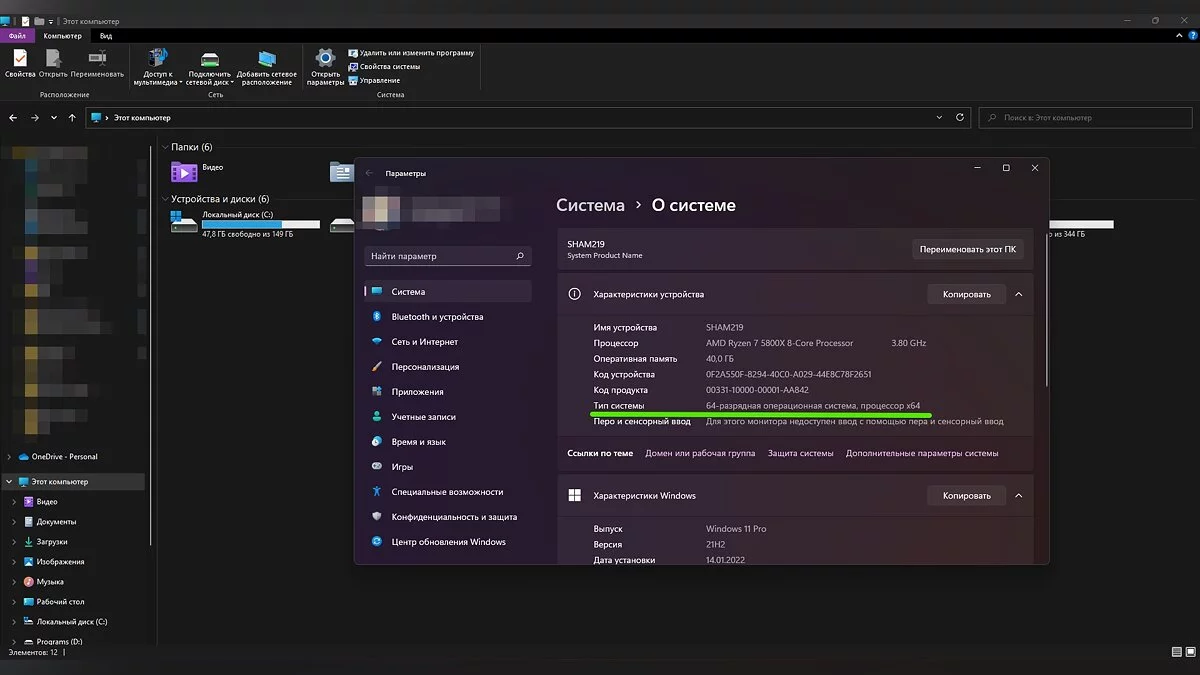1200x675 pixels.
Task: Open Доступ к мультимедиа ribbon icon
Action: [x=159, y=62]
